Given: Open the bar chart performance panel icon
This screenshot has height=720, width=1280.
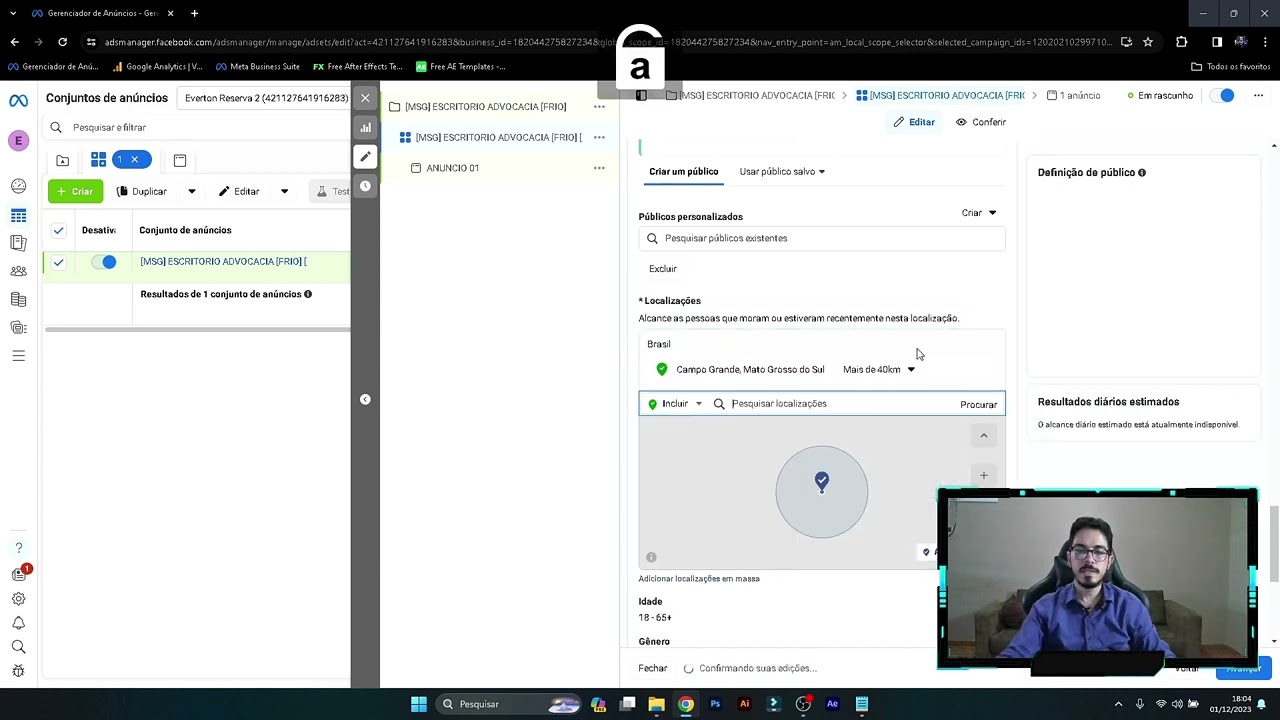Looking at the screenshot, I should (x=365, y=127).
